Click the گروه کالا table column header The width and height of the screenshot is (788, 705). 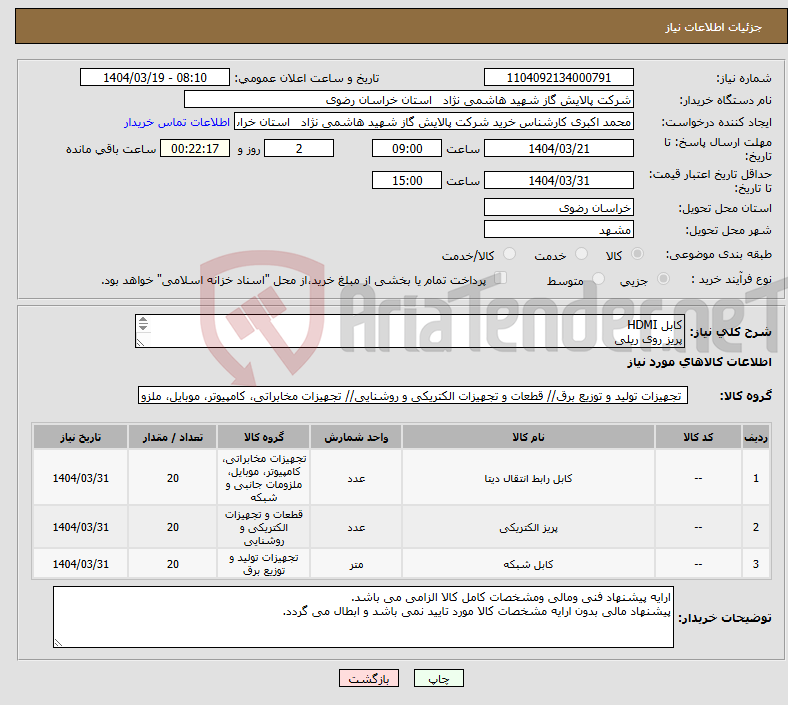(x=264, y=437)
